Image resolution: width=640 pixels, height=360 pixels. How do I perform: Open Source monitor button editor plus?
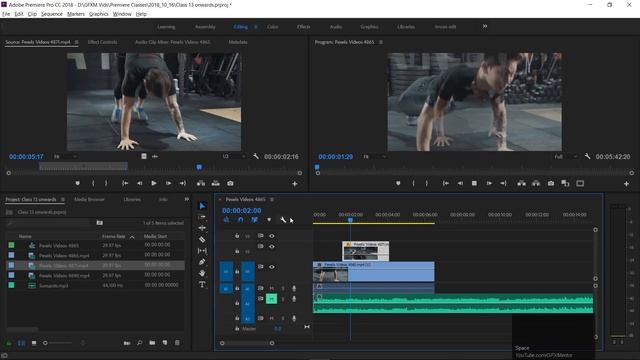click(295, 184)
